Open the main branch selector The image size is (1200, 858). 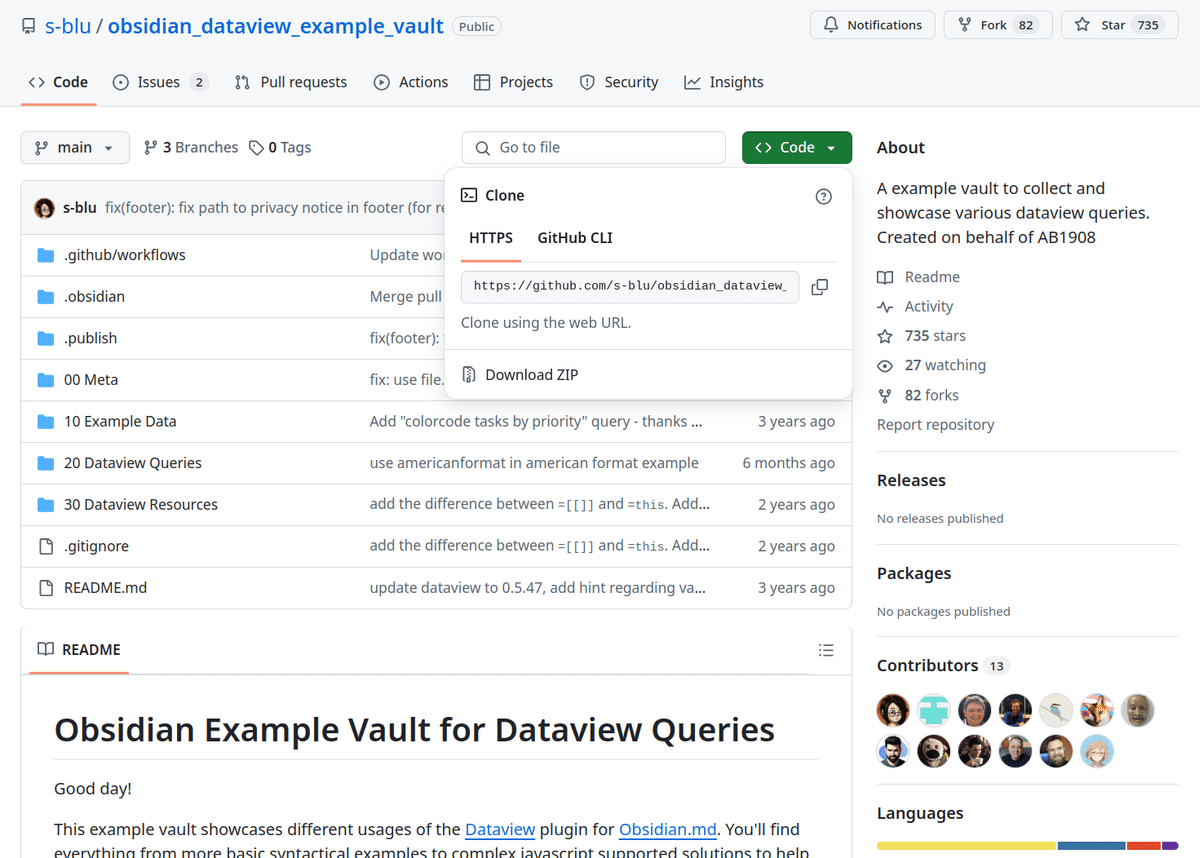coord(74,147)
